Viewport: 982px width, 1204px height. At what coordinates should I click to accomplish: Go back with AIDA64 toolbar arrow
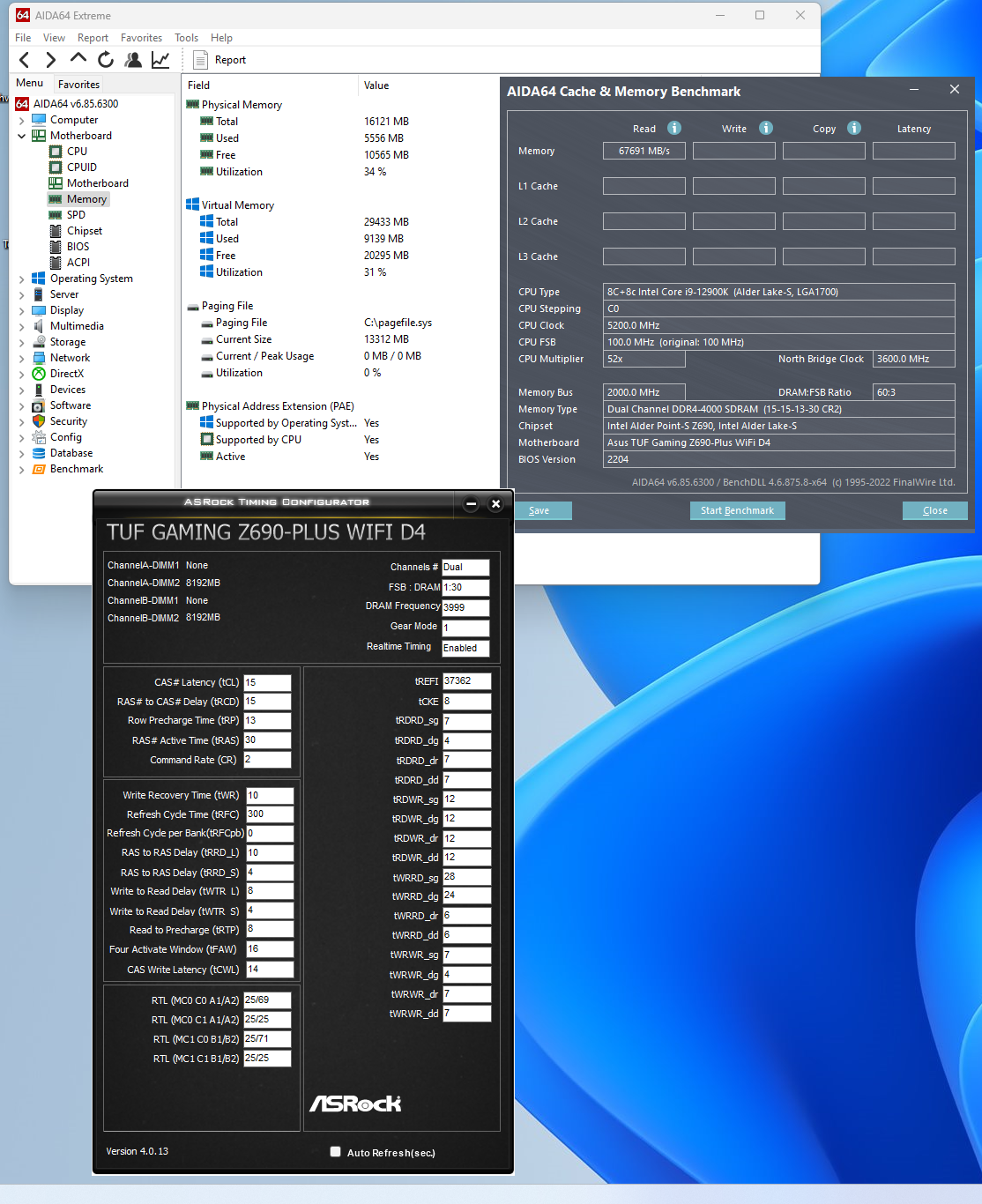[x=25, y=60]
